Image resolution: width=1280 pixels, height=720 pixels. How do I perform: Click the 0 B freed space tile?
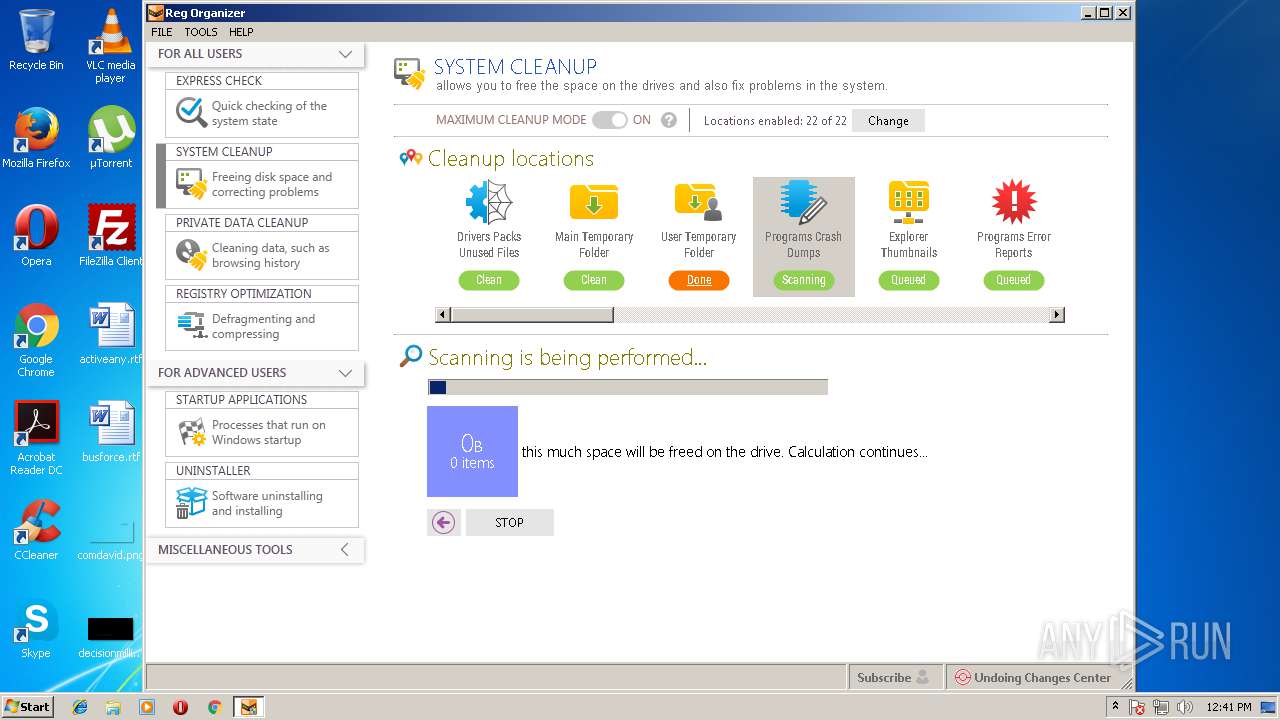pyautogui.click(x=472, y=451)
